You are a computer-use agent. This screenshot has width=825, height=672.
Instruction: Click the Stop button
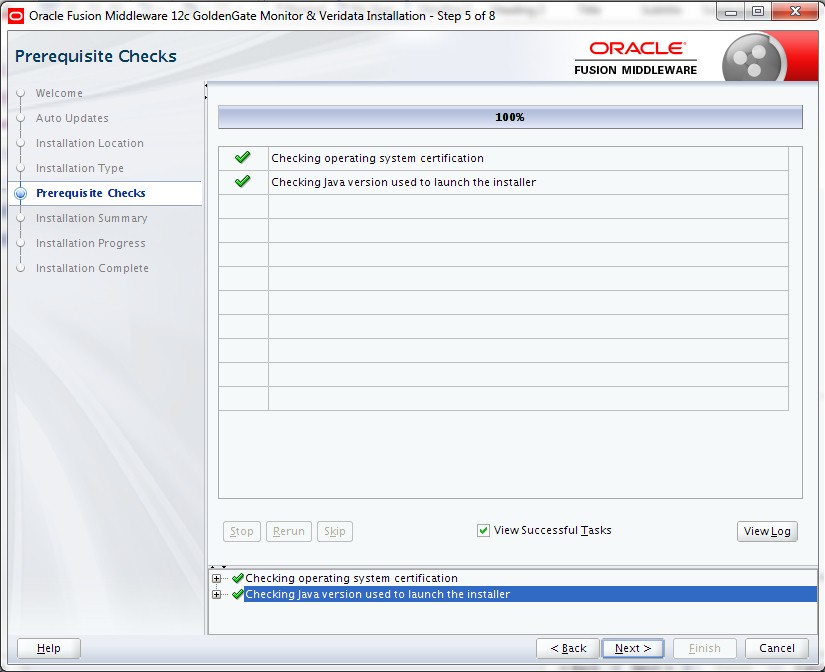pyautogui.click(x=242, y=531)
